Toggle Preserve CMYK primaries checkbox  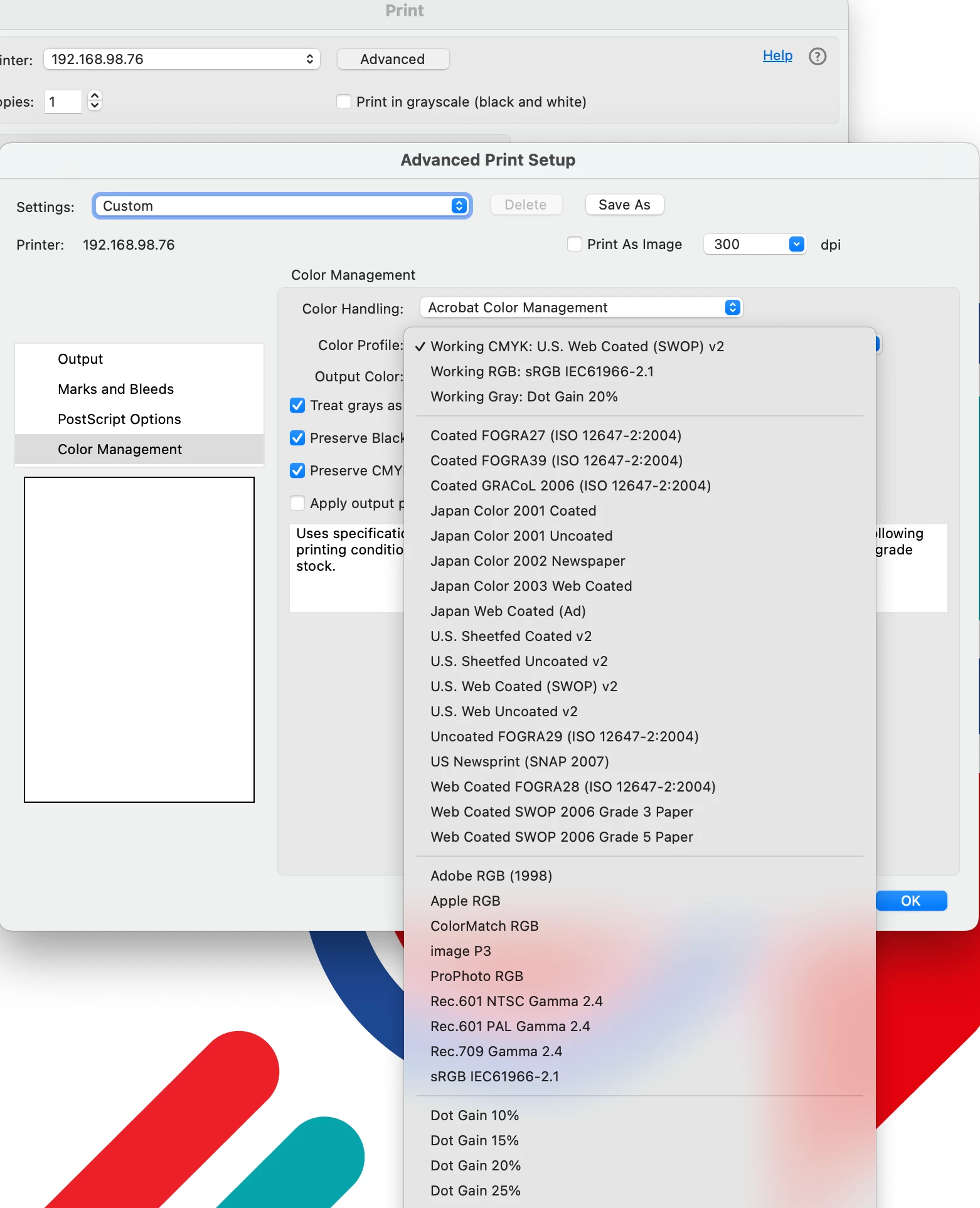[x=297, y=470]
